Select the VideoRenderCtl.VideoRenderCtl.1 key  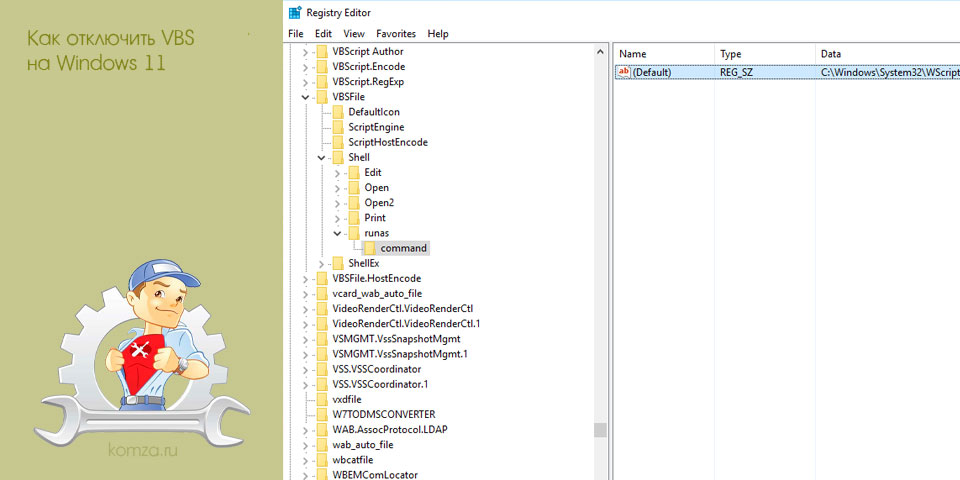(406, 323)
